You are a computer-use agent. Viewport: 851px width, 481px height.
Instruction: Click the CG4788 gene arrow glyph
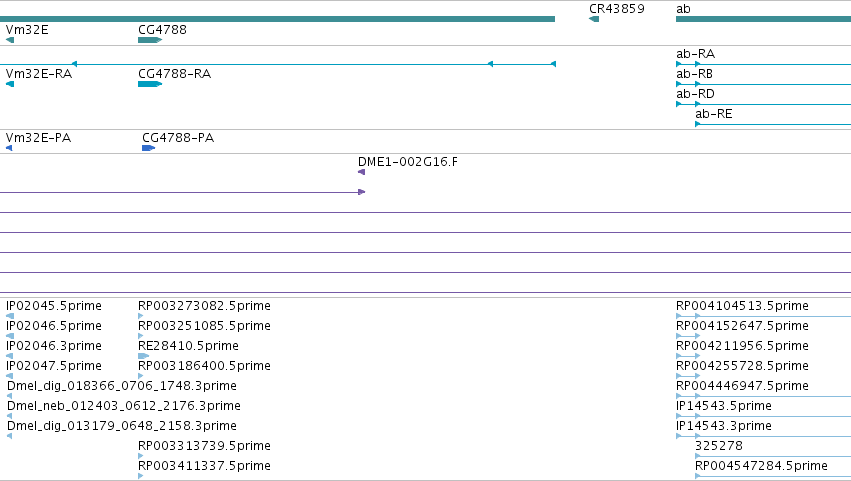coord(150,40)
